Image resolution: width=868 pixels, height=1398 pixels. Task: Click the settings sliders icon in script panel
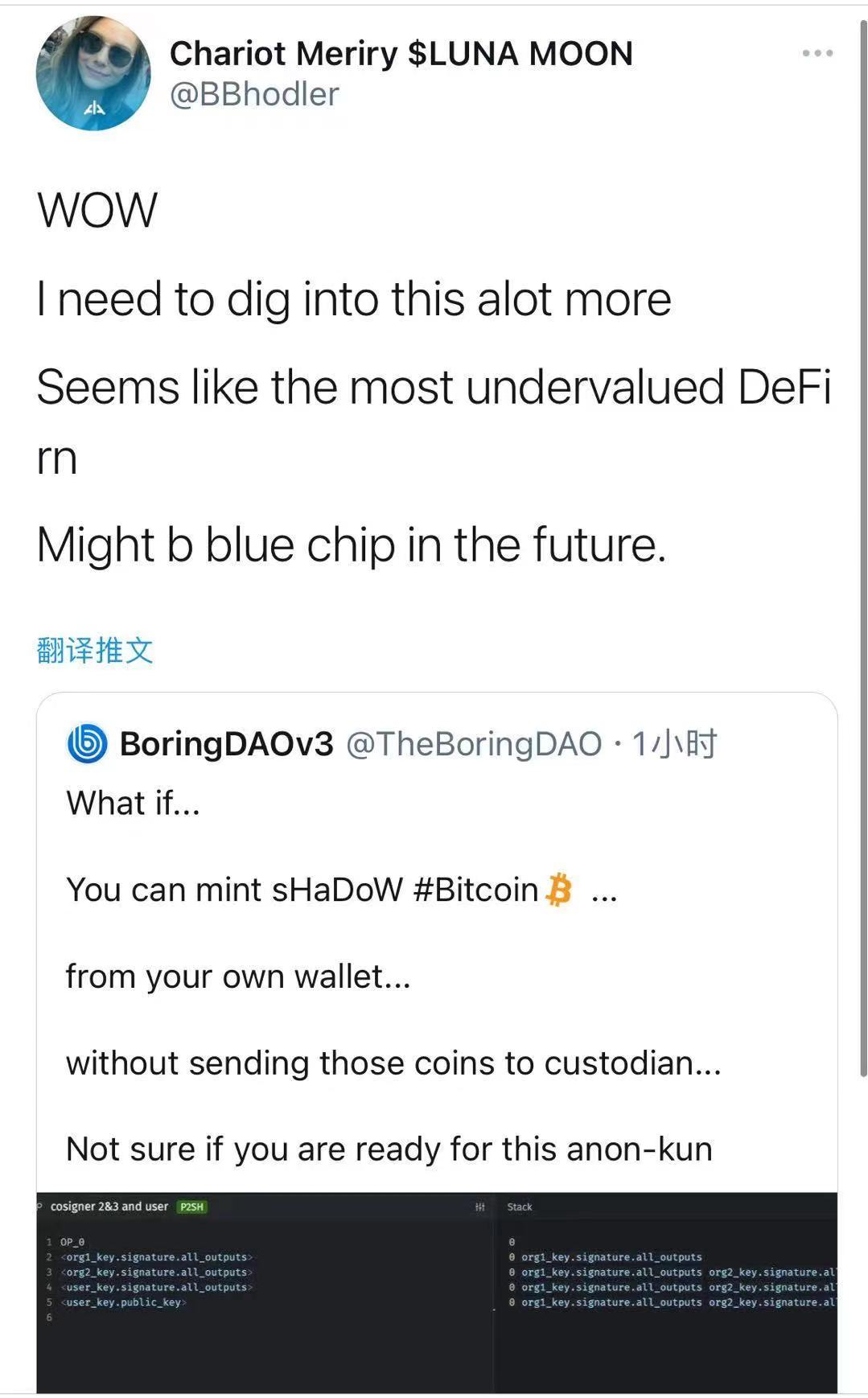coord(480,1207)
